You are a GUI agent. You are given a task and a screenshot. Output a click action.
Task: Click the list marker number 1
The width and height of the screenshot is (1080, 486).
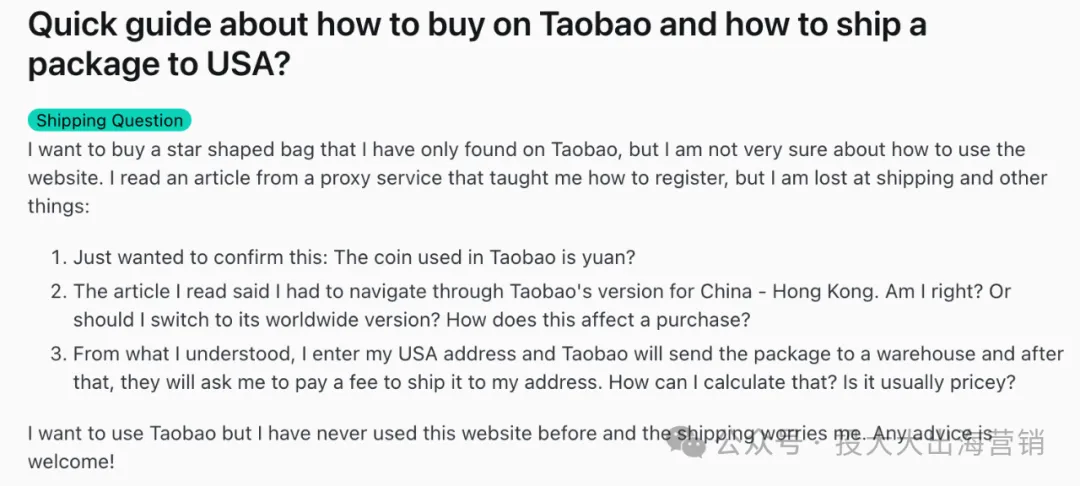point(59,257)
